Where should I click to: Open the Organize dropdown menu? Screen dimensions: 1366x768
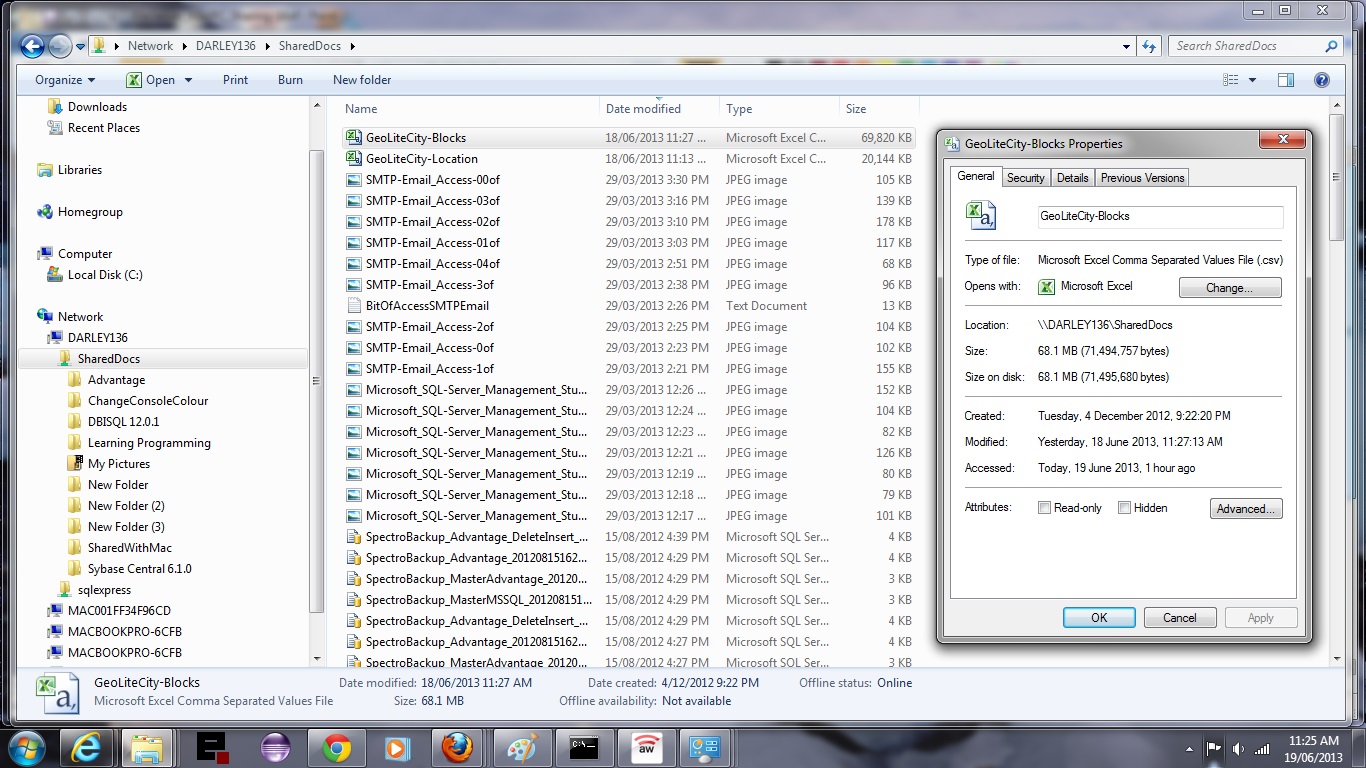(65, 80)
